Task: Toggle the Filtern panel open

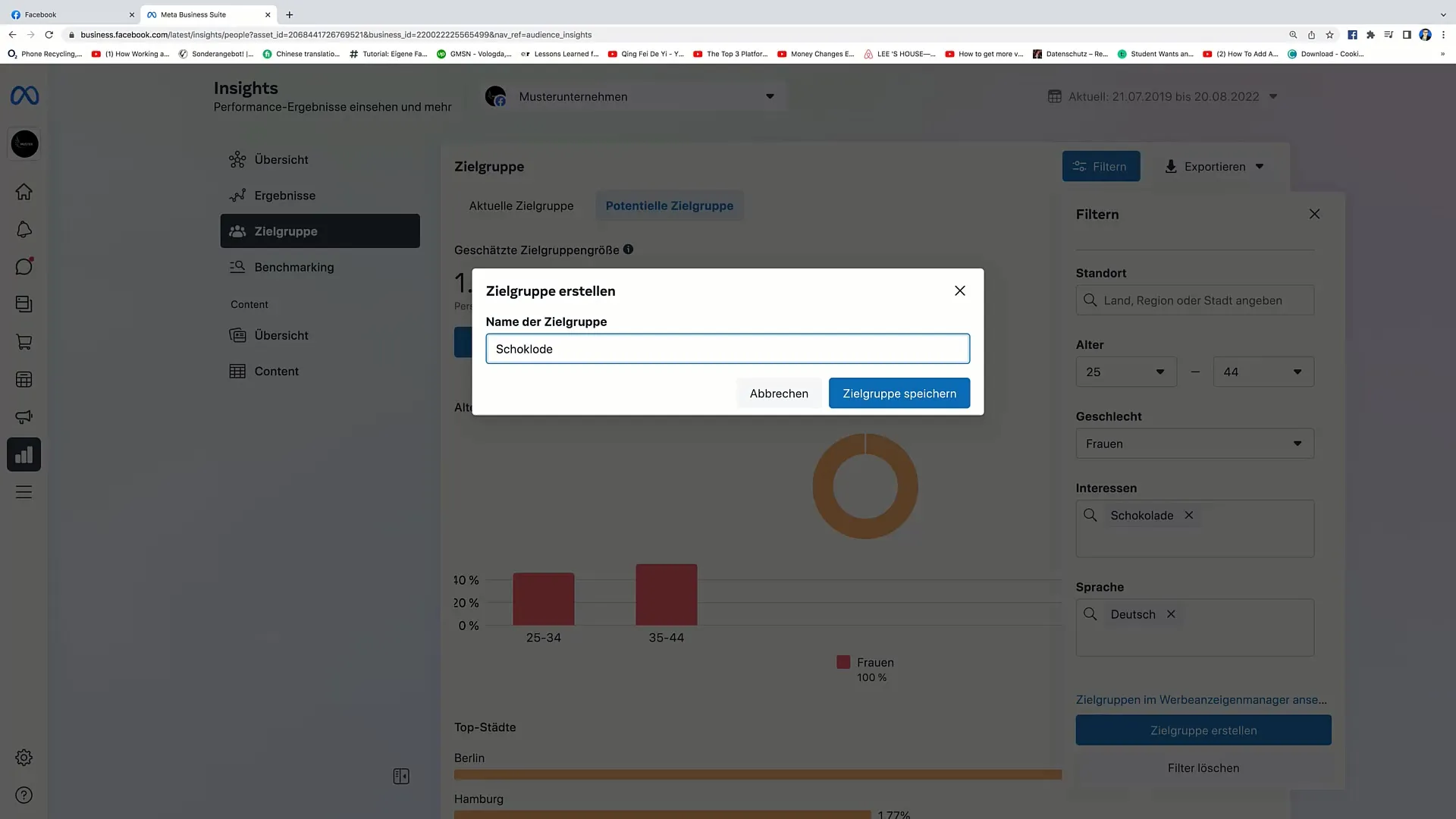Action: [x=1100, y=166]
